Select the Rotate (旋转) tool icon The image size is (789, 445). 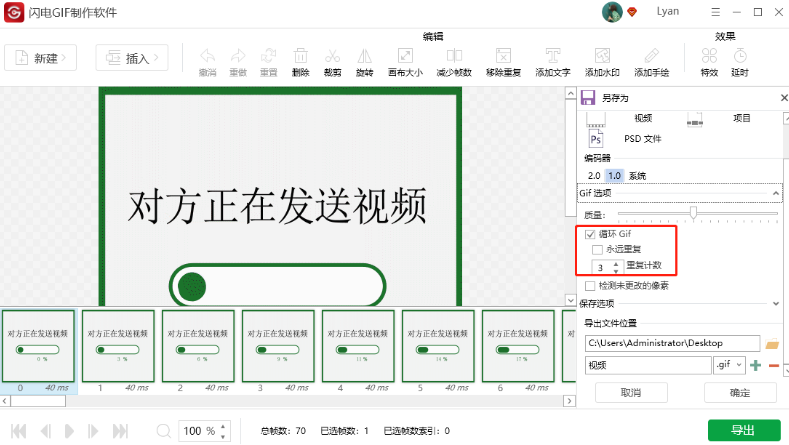click(364, 58)
